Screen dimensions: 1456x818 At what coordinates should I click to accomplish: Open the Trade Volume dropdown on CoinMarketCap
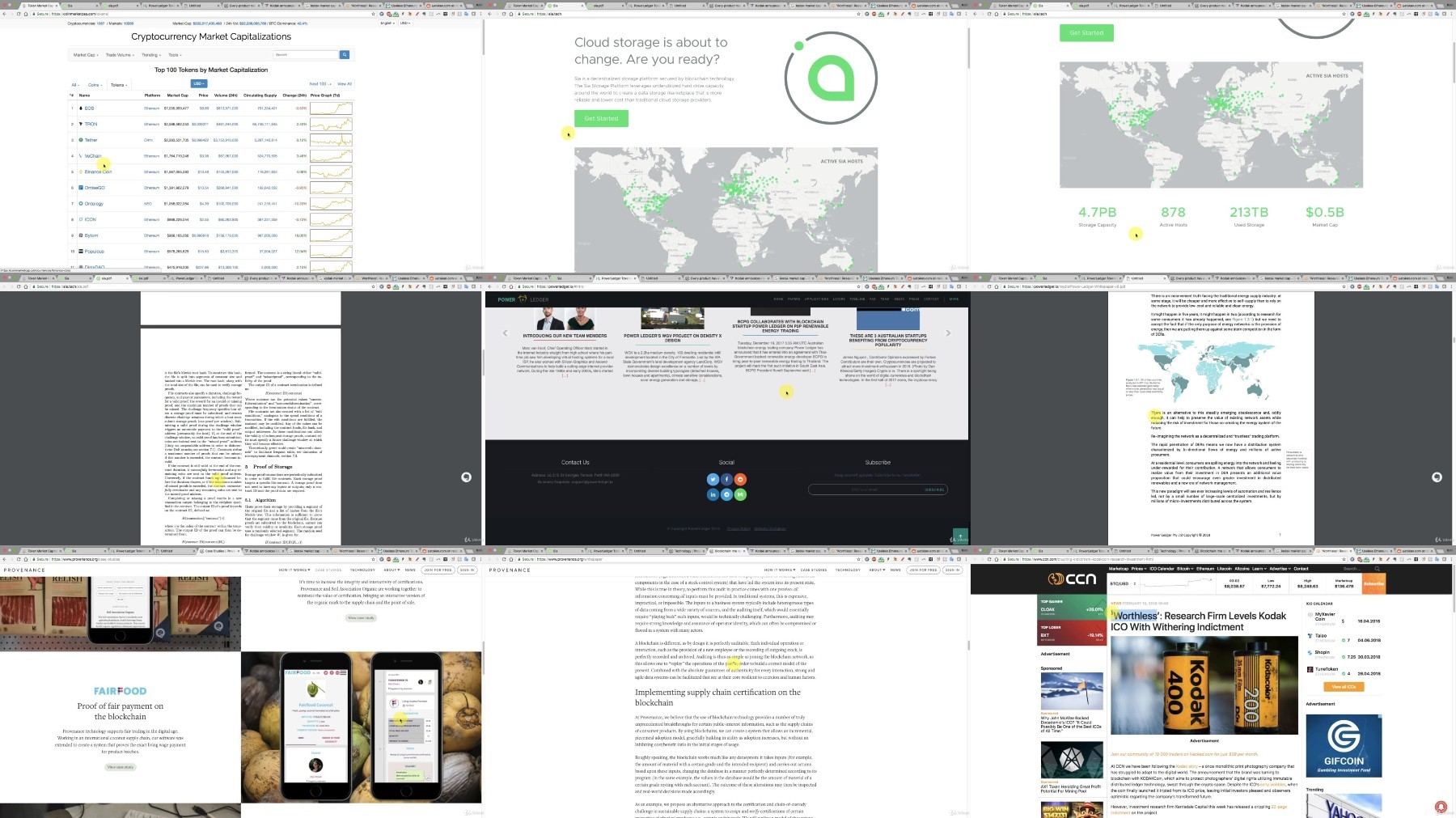[119, 55]
